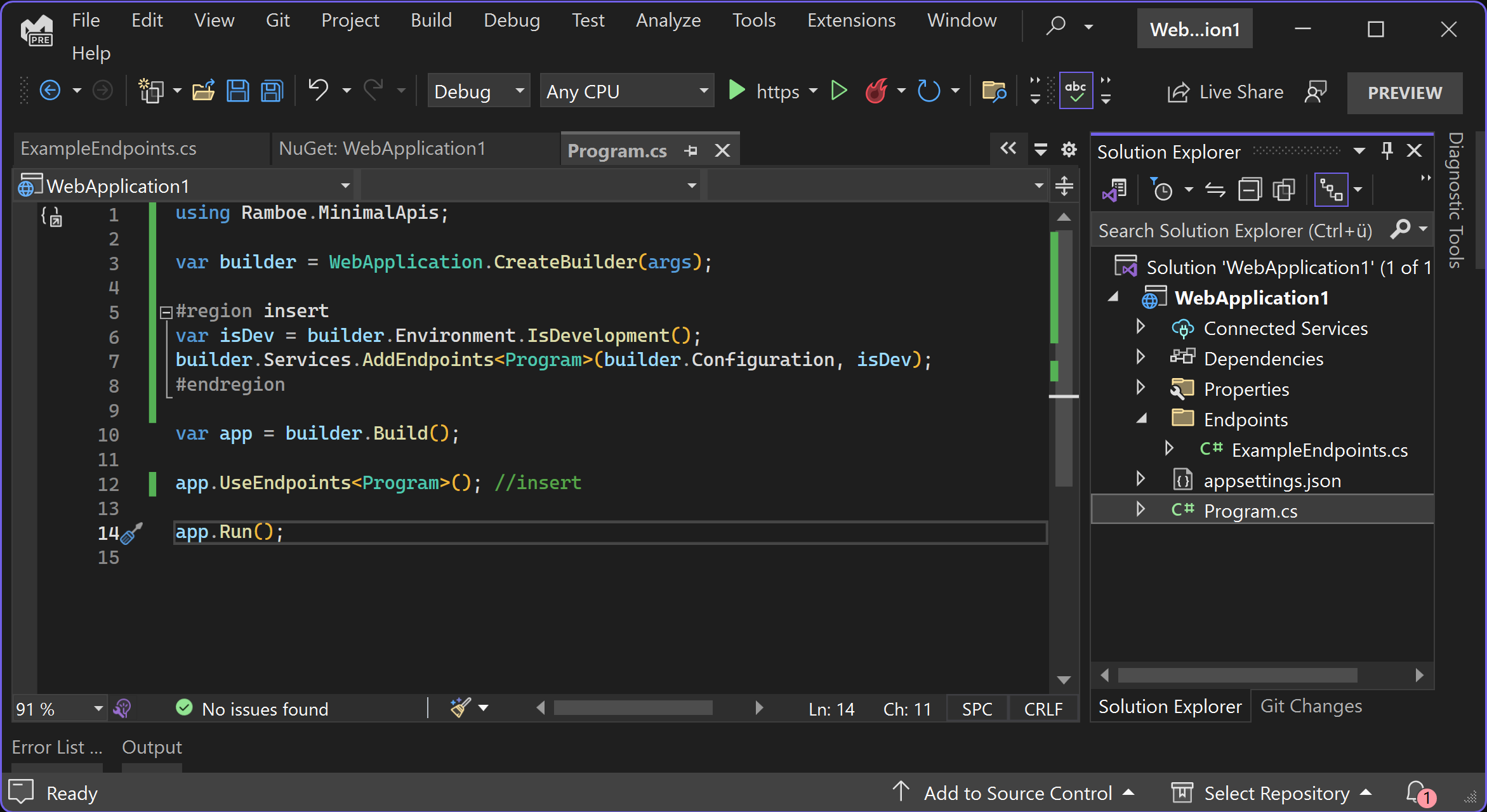Screen dimensions: 1487x812
Task: Click Collapse All in Solution Explorer
Action: point(1249,190)
